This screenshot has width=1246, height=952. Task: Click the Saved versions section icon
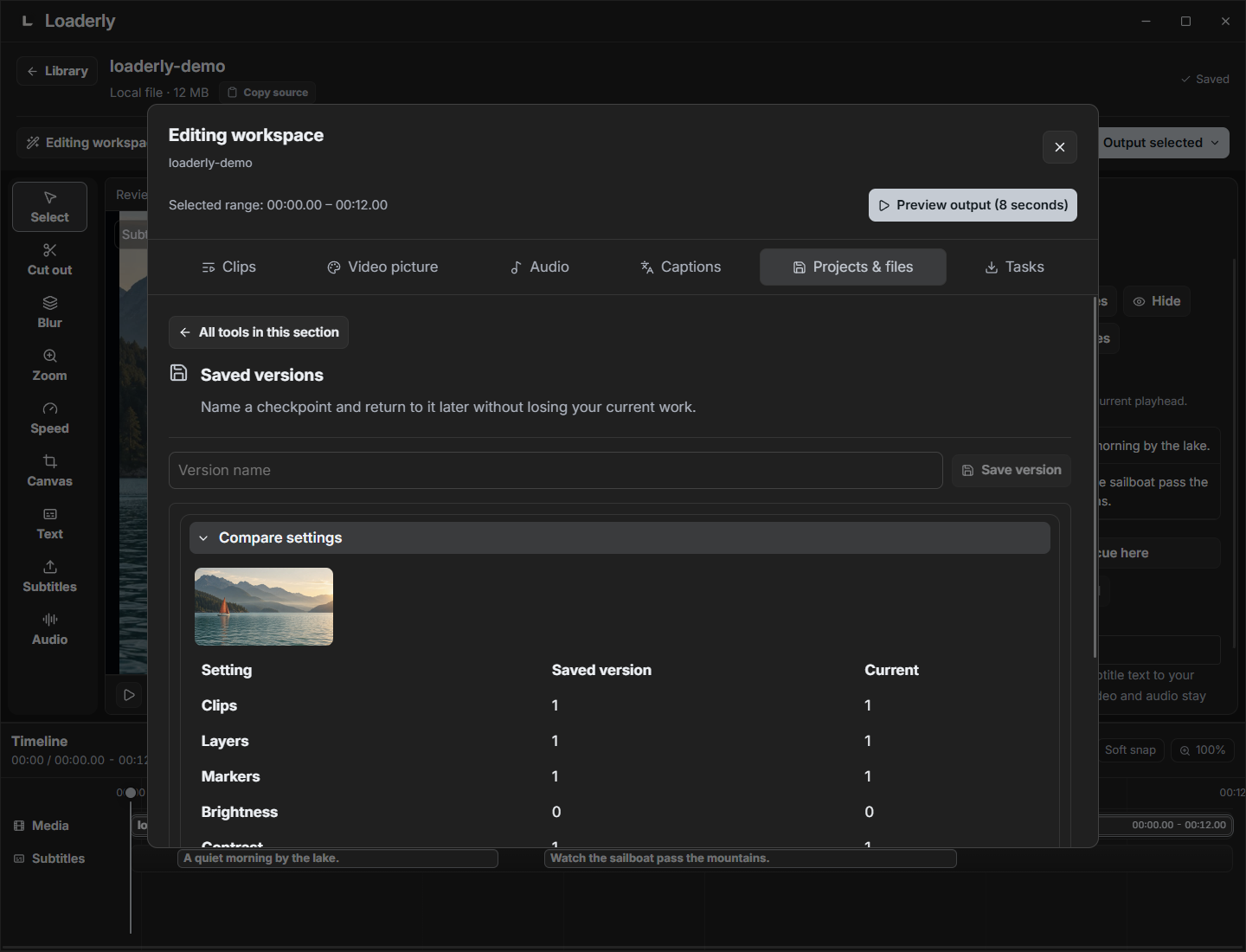(178, 373)
